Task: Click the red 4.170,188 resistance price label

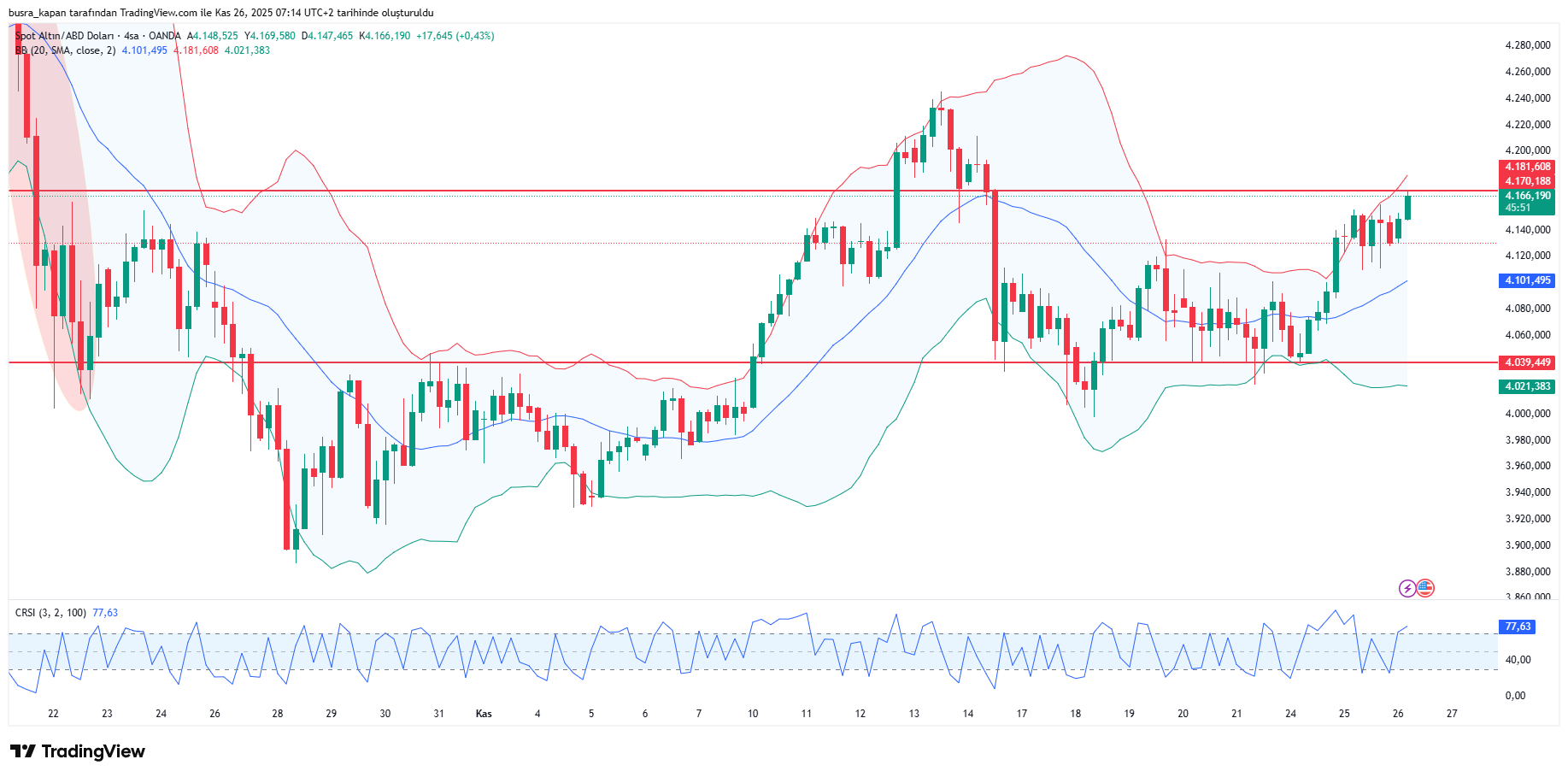Action: tap(1527, 181)
